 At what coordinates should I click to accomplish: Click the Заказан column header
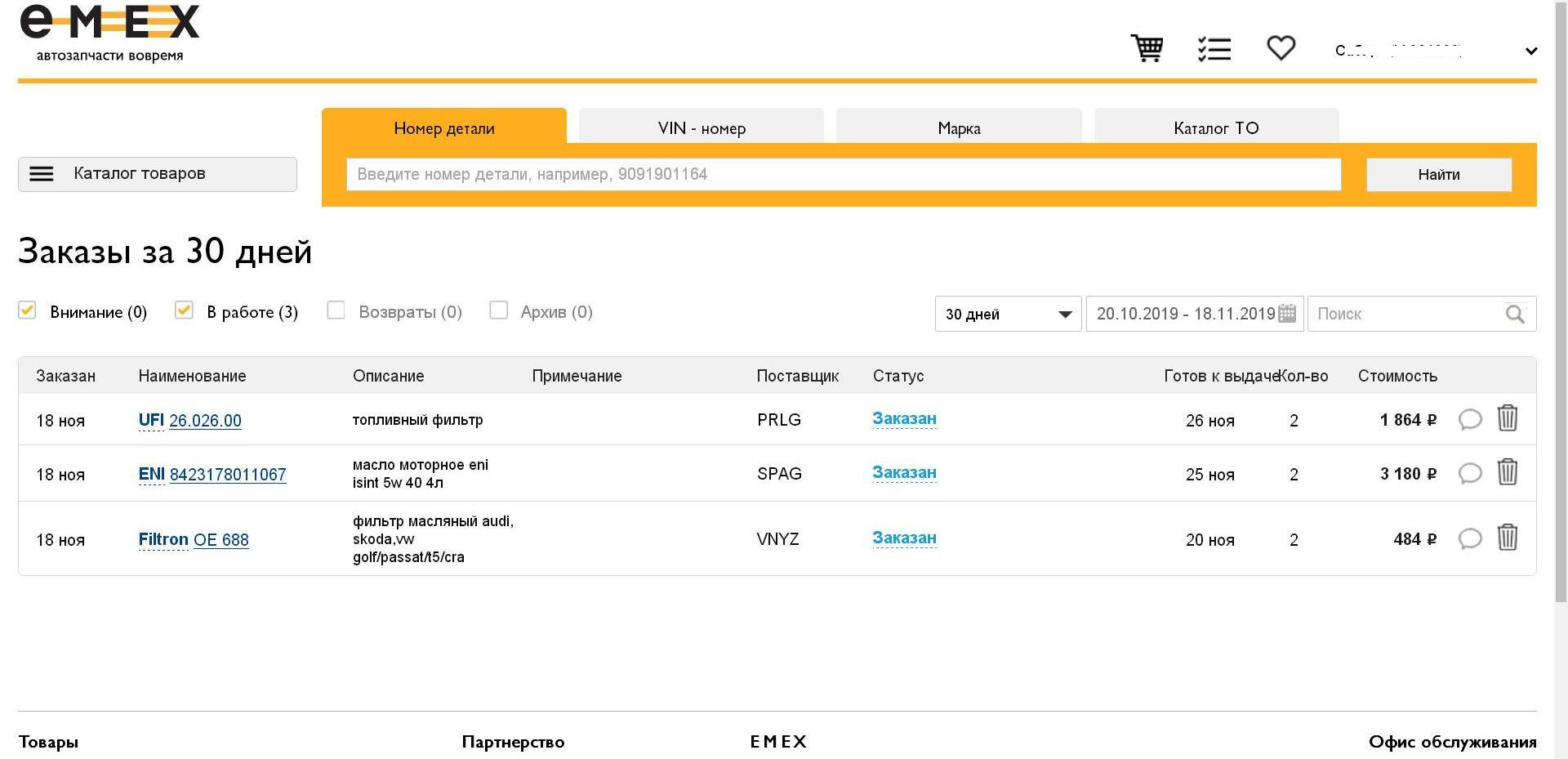pos(65,376)
